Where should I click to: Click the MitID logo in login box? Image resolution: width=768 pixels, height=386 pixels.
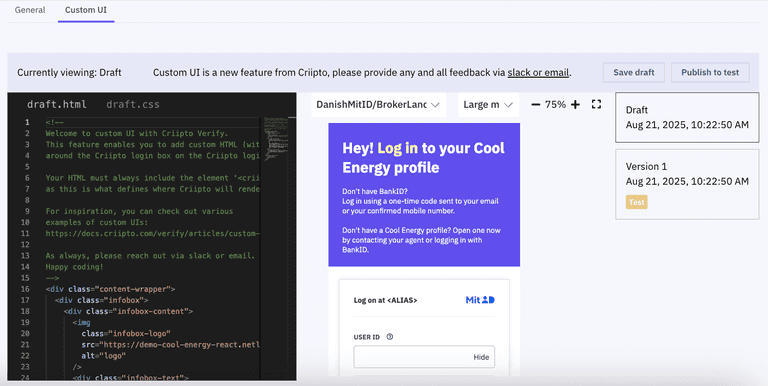click(480, 300)
